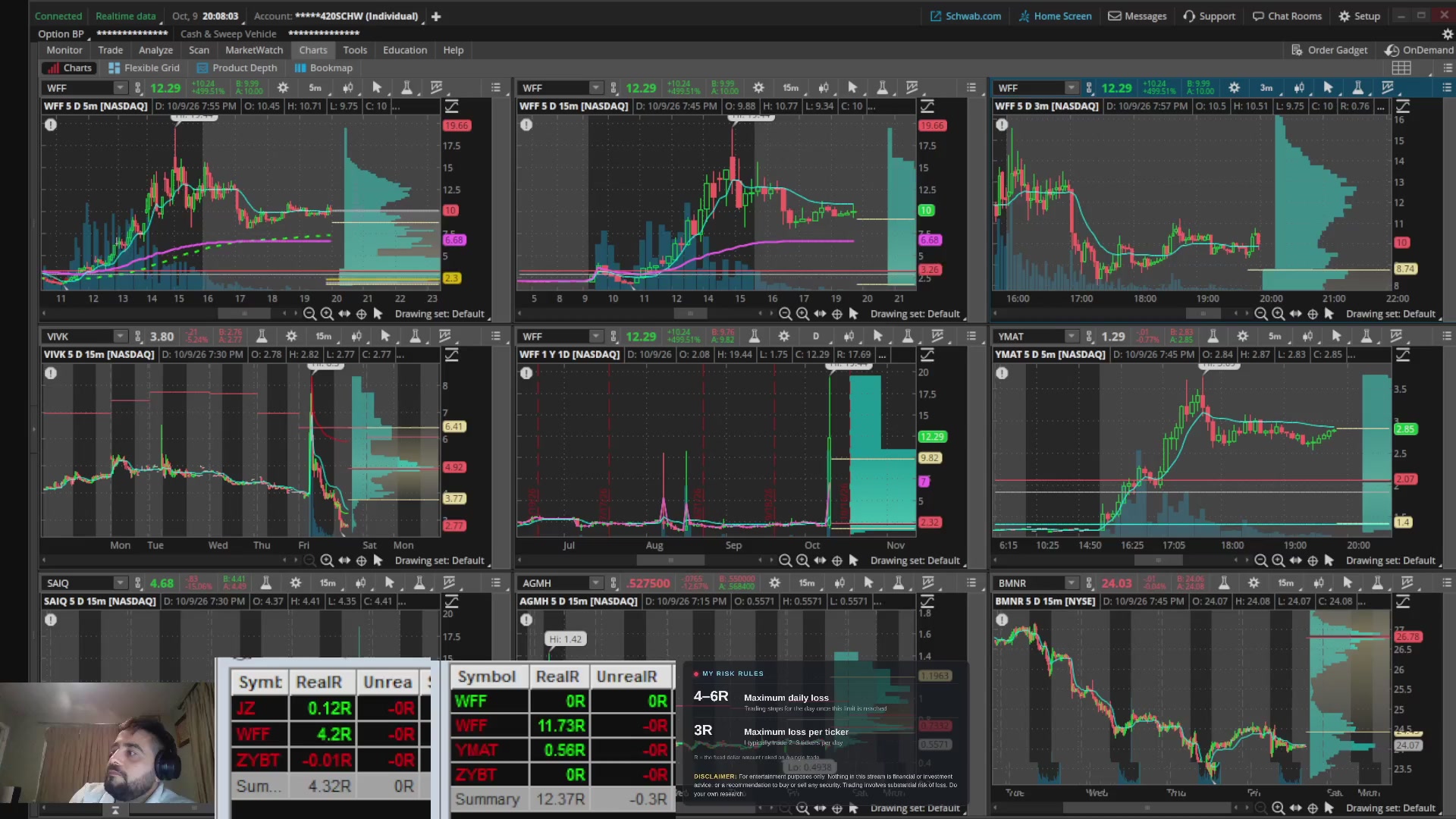Open the Messages button

[x=1137, y=16]
